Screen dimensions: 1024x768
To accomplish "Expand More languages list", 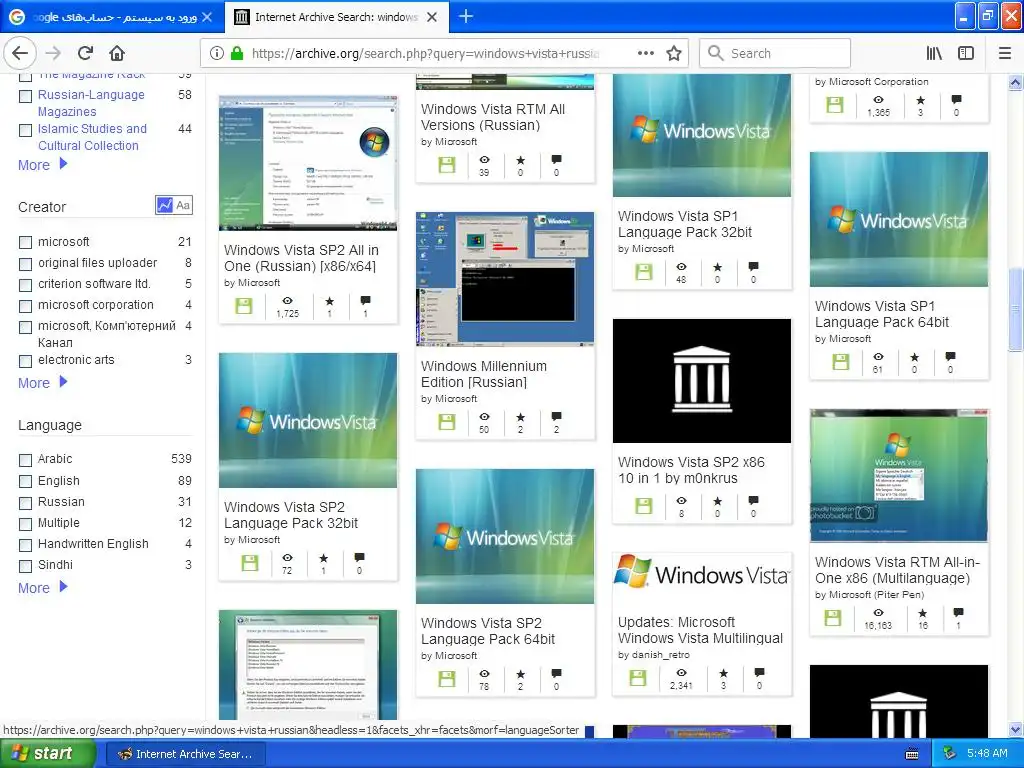I will pos(42,588).
